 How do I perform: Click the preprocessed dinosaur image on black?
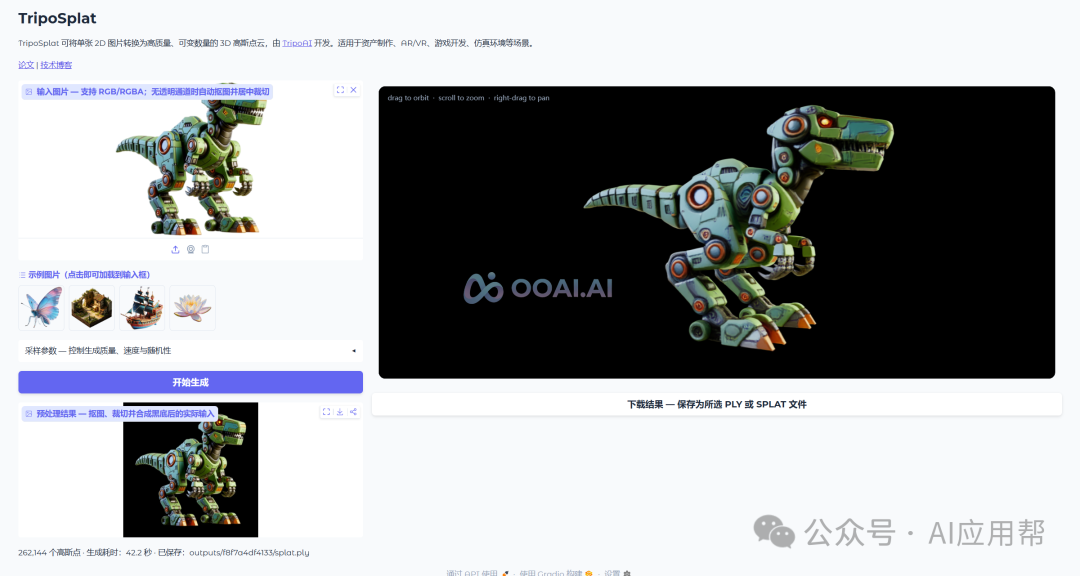[190, 469]
